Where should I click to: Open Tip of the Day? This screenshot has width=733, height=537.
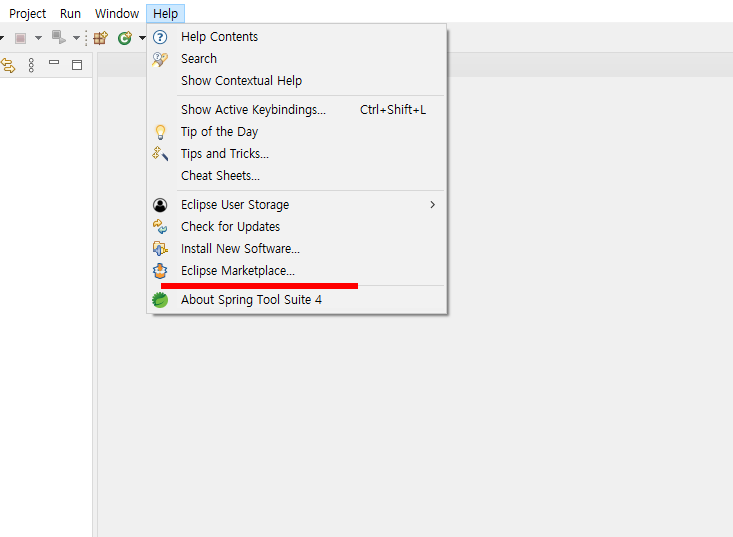[x=296, y=131]
